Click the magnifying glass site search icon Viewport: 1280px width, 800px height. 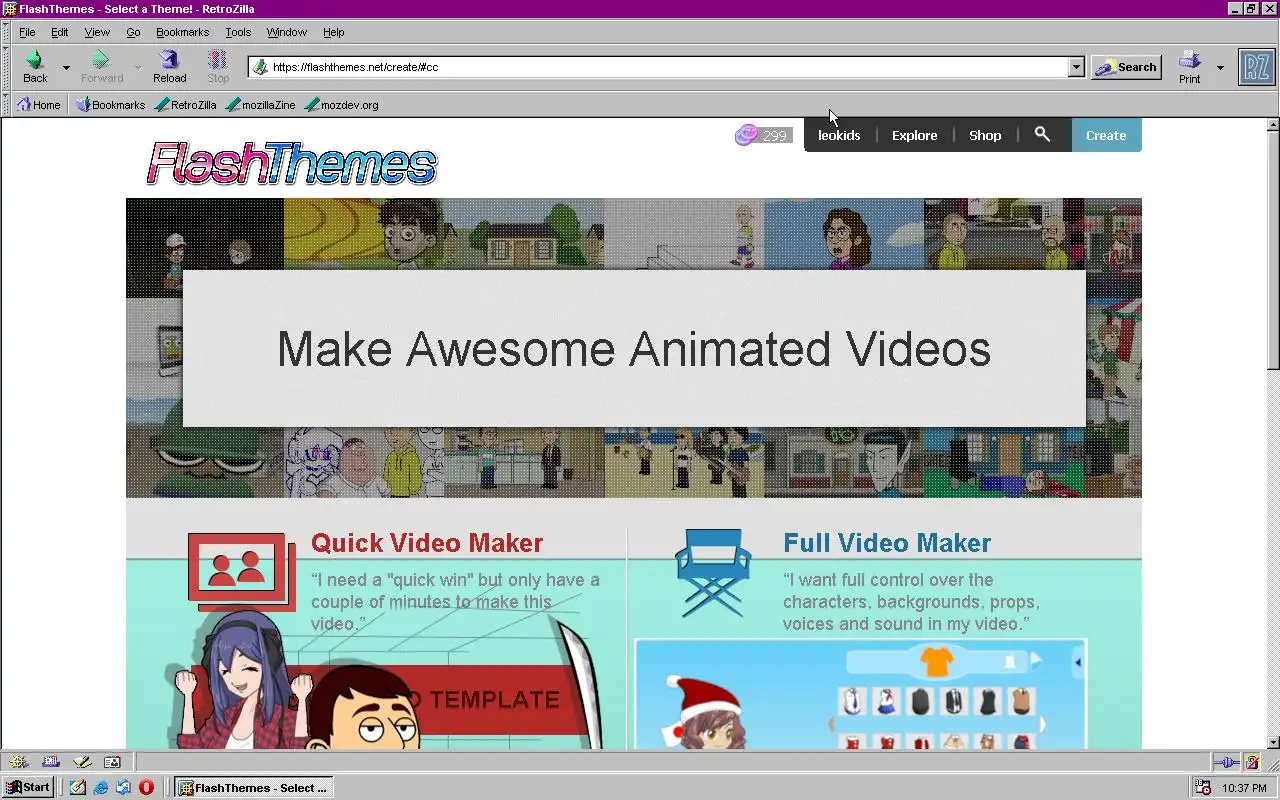1042,134
